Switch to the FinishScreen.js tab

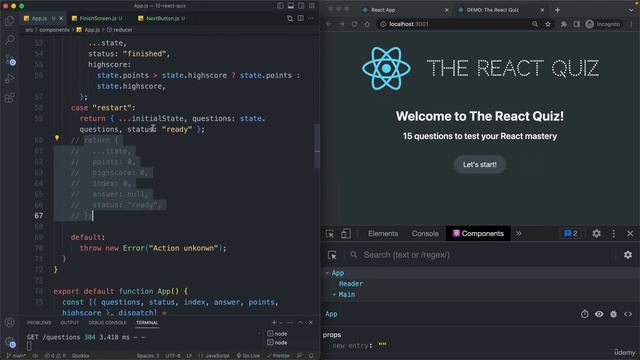click(97, 18)
